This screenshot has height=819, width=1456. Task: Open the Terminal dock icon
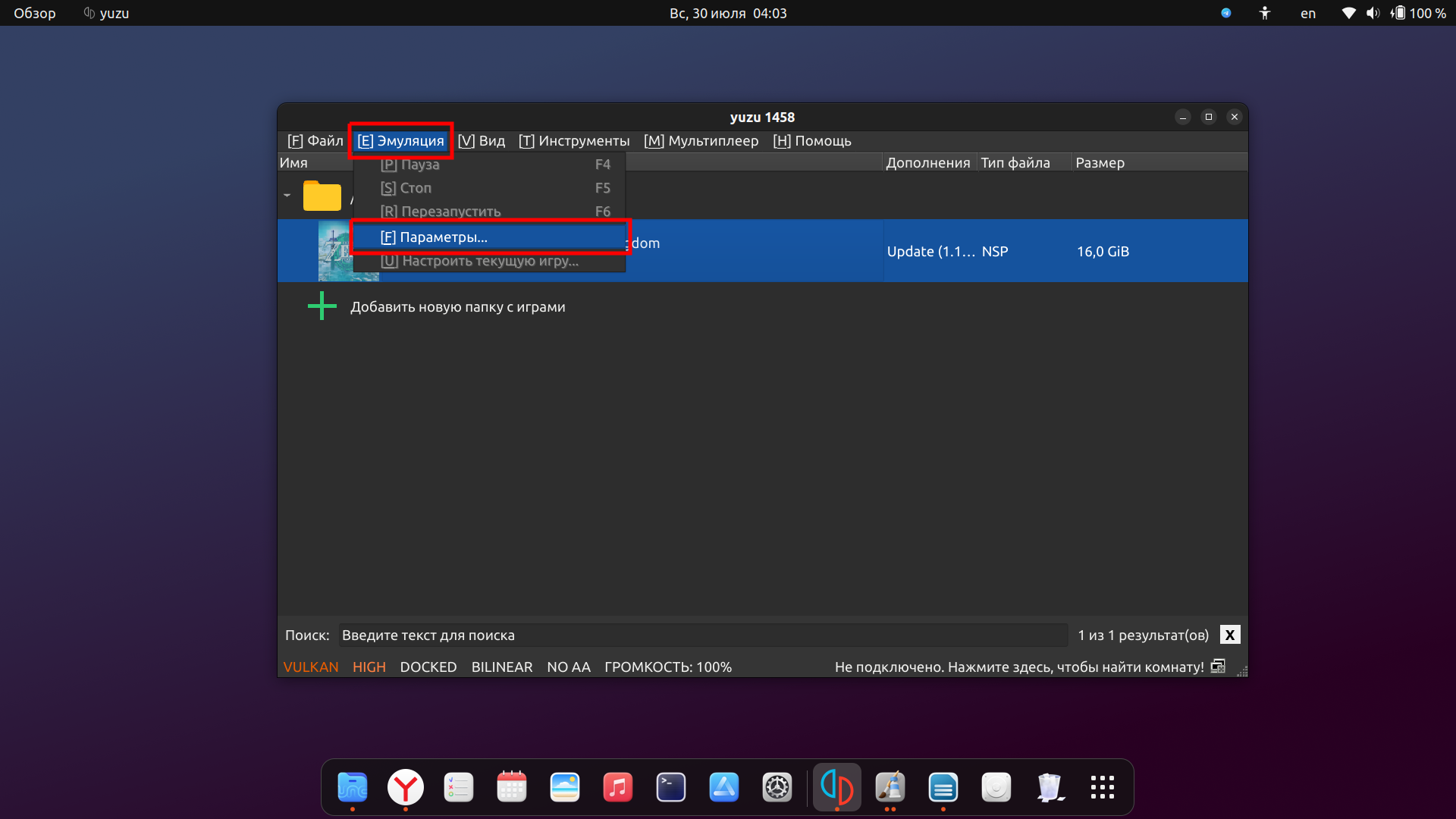click(671, 787)
